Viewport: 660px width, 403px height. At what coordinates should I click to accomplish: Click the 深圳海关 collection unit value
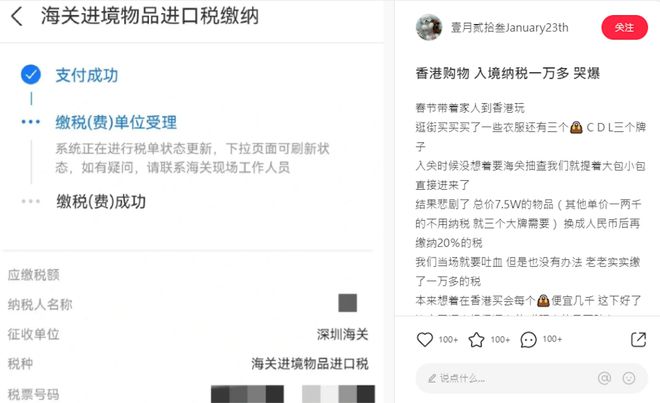click(x=343, y=334)
